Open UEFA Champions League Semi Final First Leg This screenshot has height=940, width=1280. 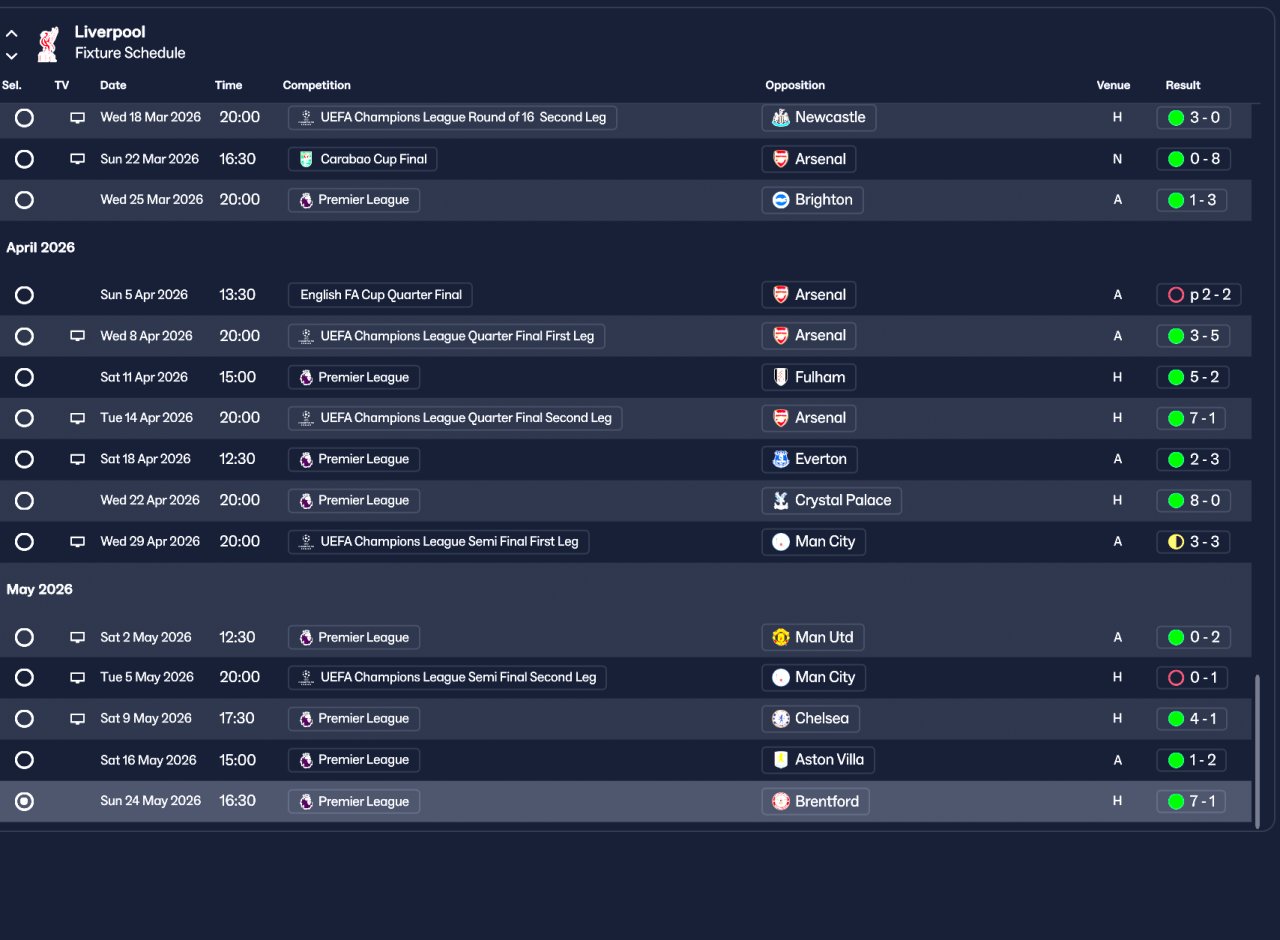coord(439,541)
